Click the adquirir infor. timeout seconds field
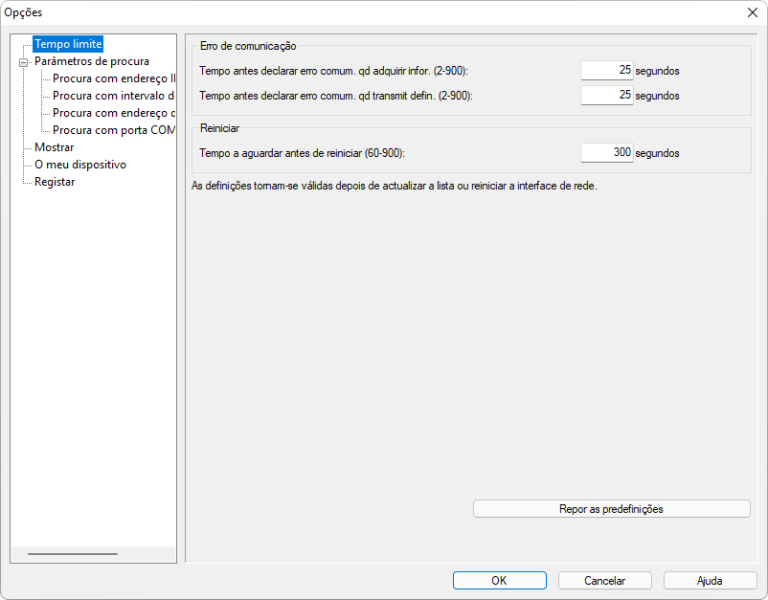The width and height of the screenshot is (768, 600). coord(606,70)
